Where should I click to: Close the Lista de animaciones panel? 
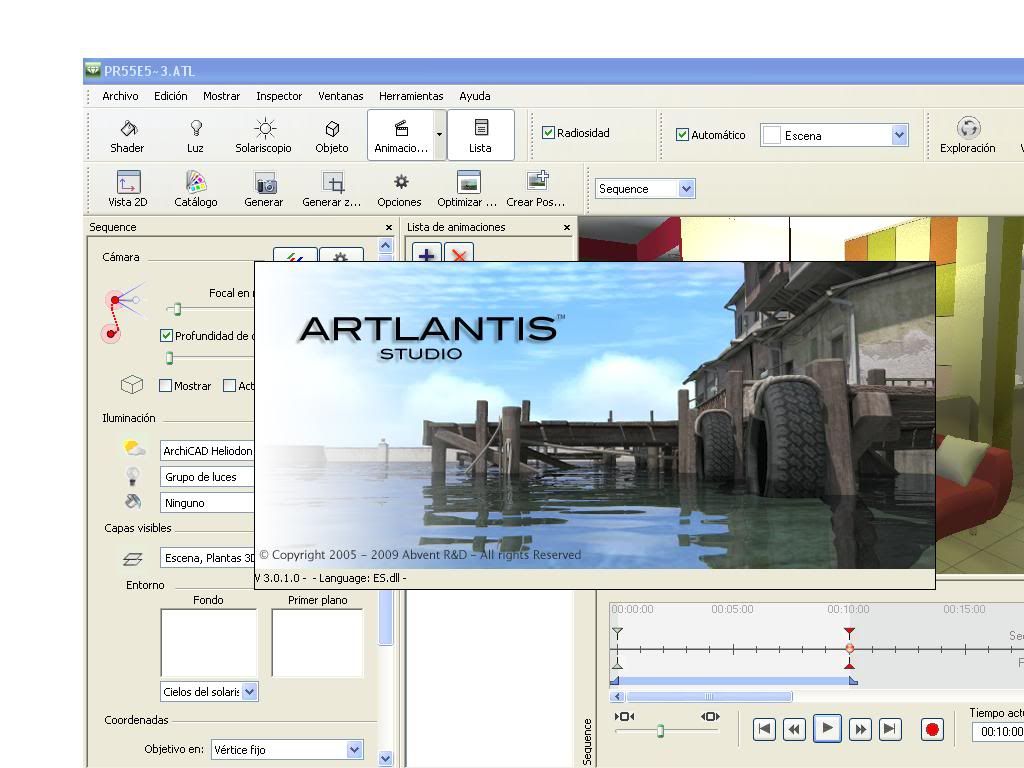point(566,227)
